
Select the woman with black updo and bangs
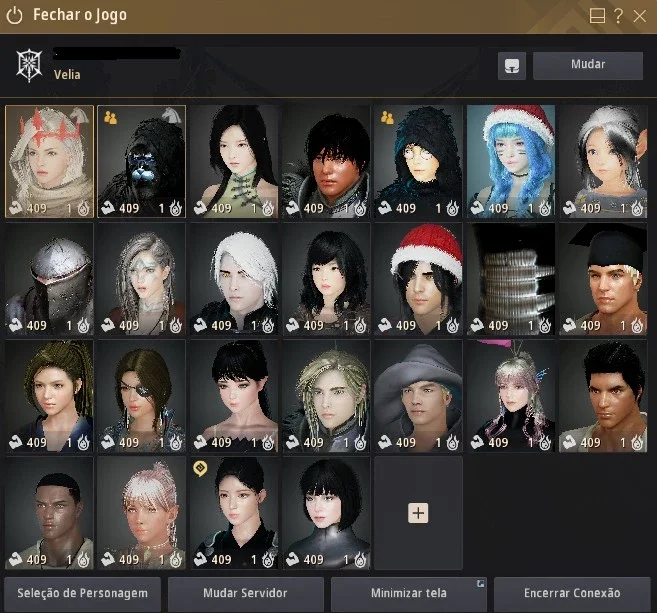pyautogui.click(x=234, y=396)
